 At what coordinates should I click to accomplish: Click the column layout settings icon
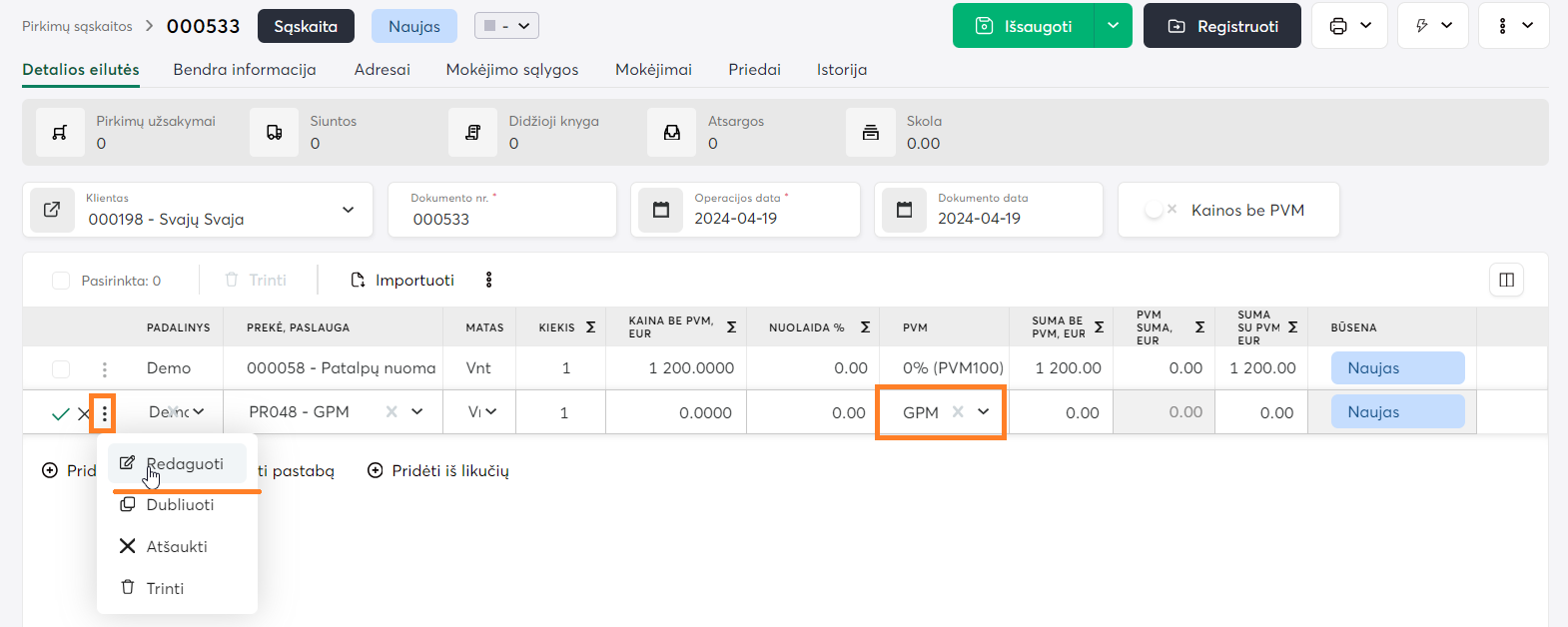point(1506,280)
